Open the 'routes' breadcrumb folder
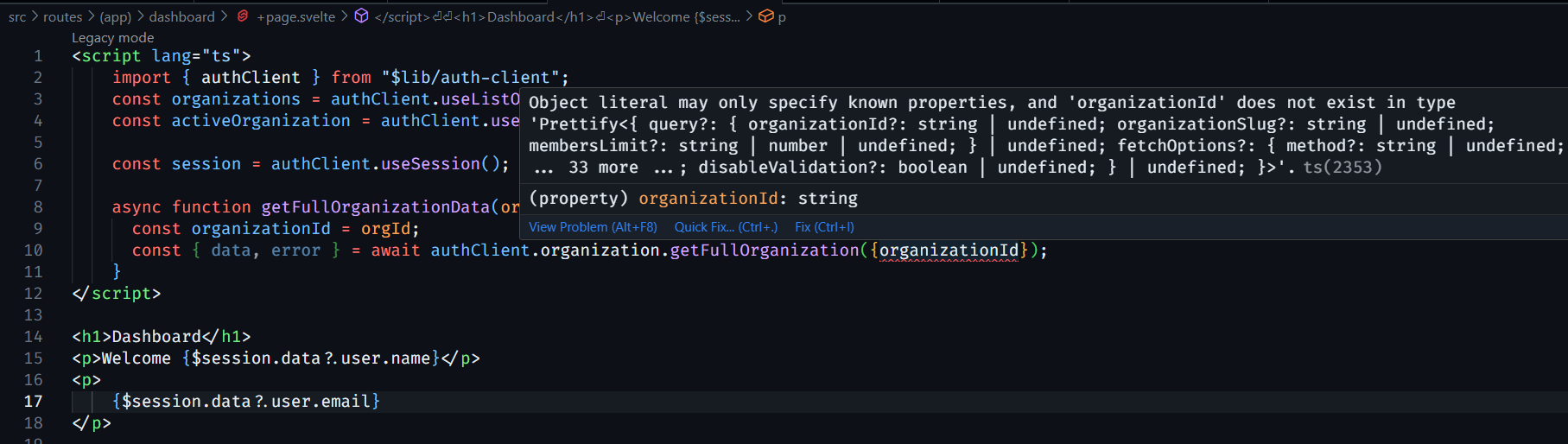This screenshot has height=444, width=1568. click(x=63, y=16)
